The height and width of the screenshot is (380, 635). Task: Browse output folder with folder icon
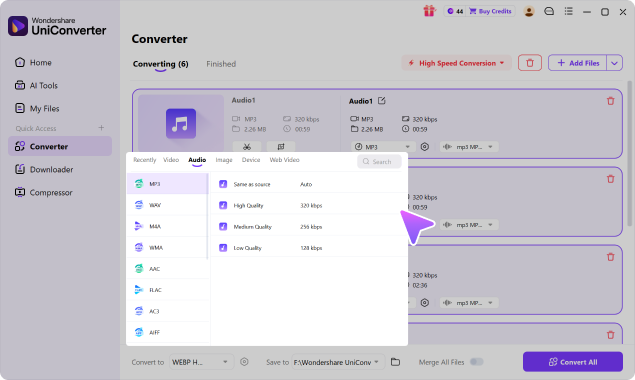(395, 362)
